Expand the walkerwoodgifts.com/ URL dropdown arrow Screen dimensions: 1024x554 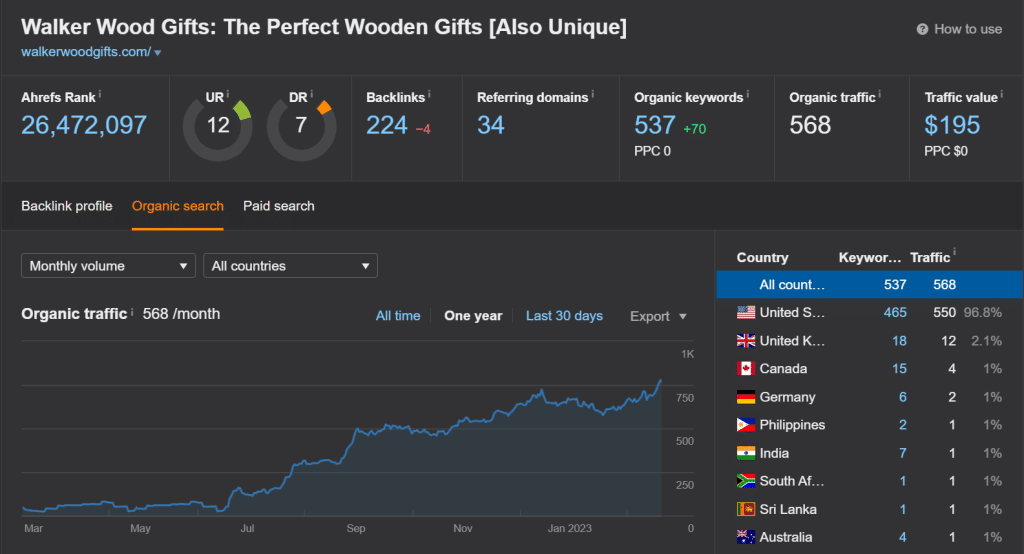tap(157, 52)
